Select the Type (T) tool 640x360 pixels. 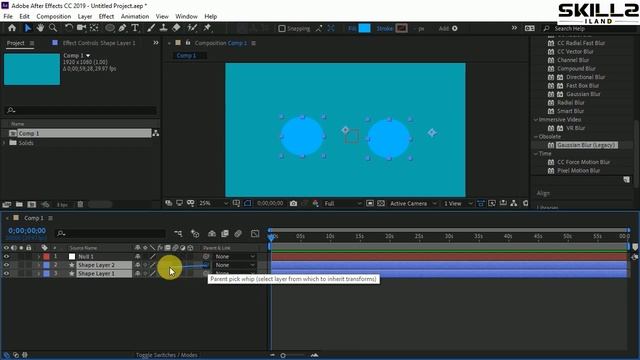[x=135, y=28]
